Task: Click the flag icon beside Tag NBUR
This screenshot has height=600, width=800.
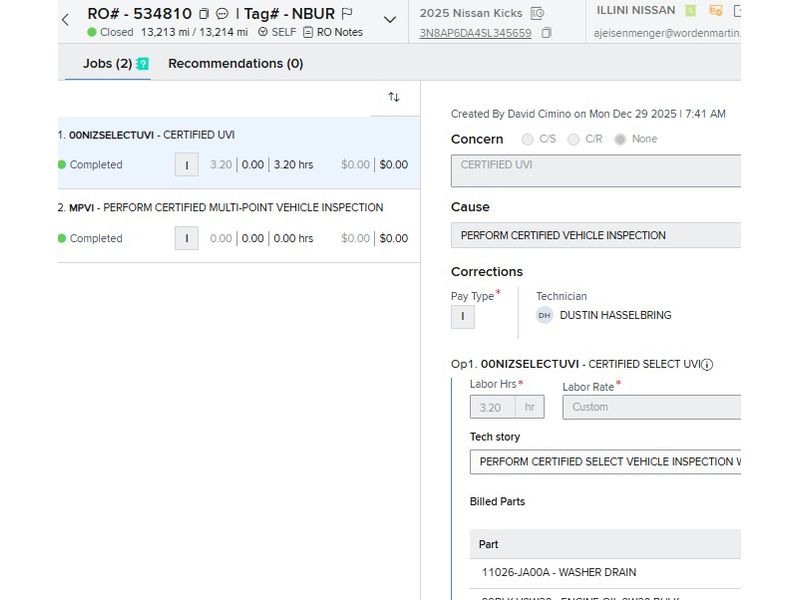Action: [x=347, y=14]
